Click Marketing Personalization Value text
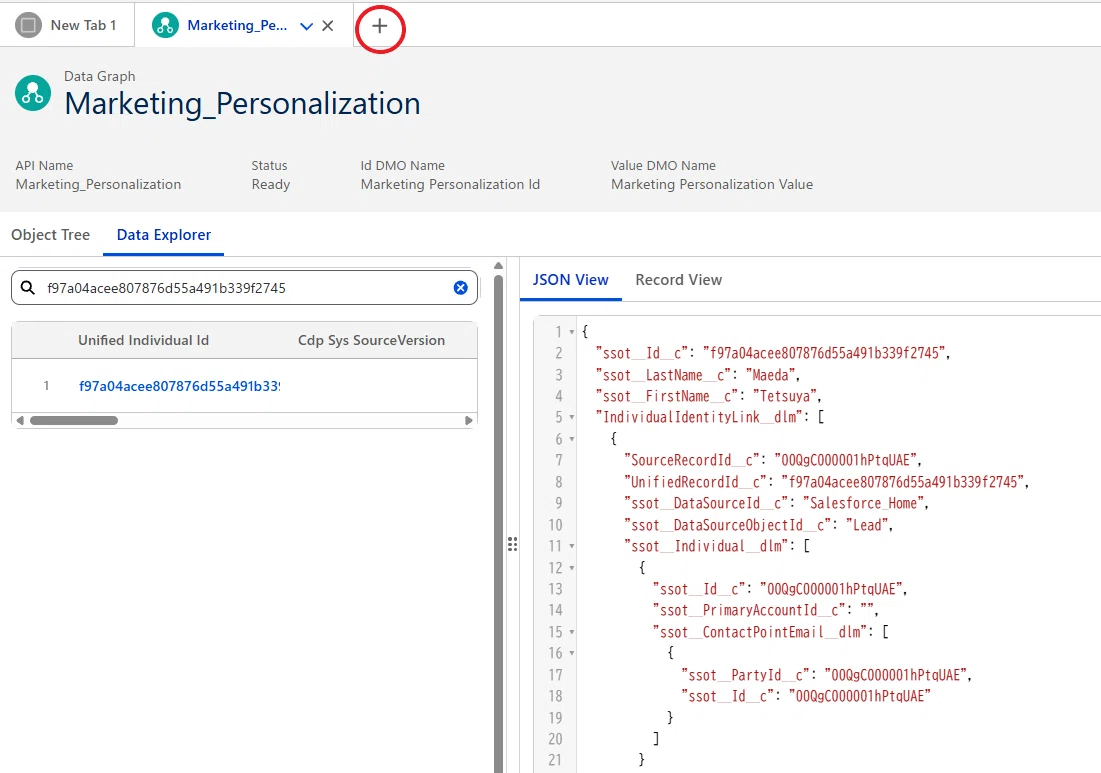1101x773 pixels. coord(712,184)
